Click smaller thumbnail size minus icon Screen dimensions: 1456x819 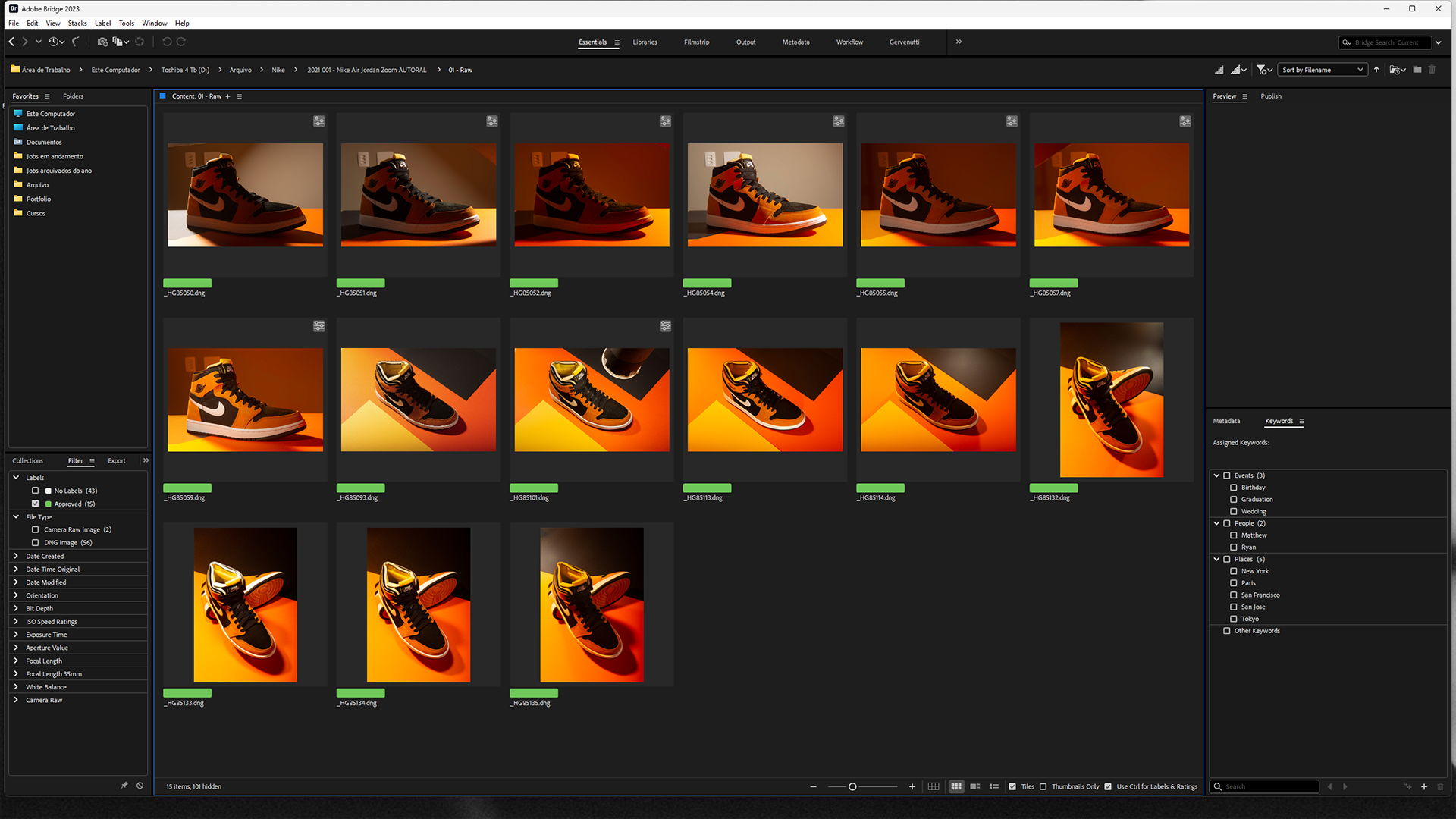[813, 786]
